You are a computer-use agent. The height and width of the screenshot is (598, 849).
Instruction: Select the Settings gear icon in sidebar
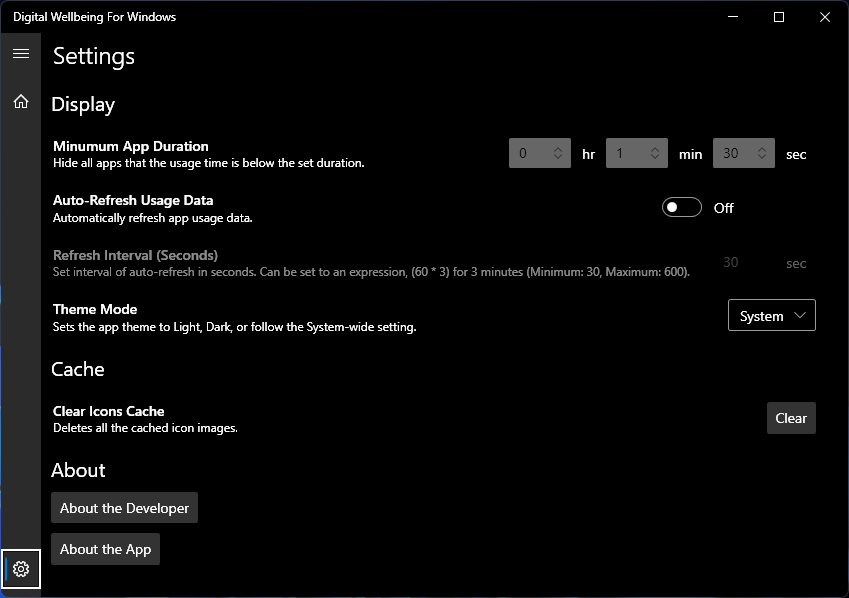click(21, 569)
